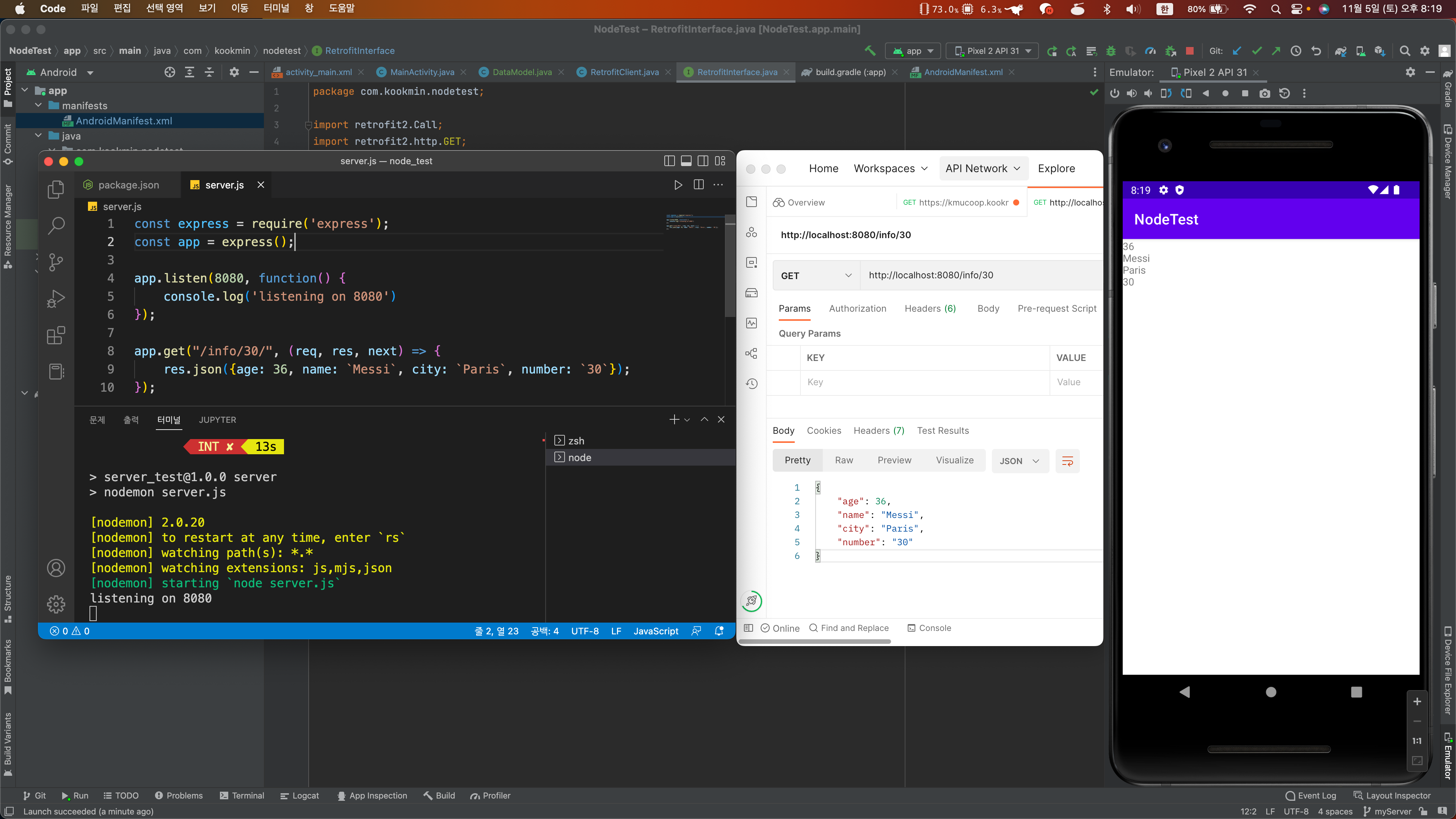The image size is (1456, 819).
Task: Click the red Stop app icon in toolbar
Action: coord(1190,51)
